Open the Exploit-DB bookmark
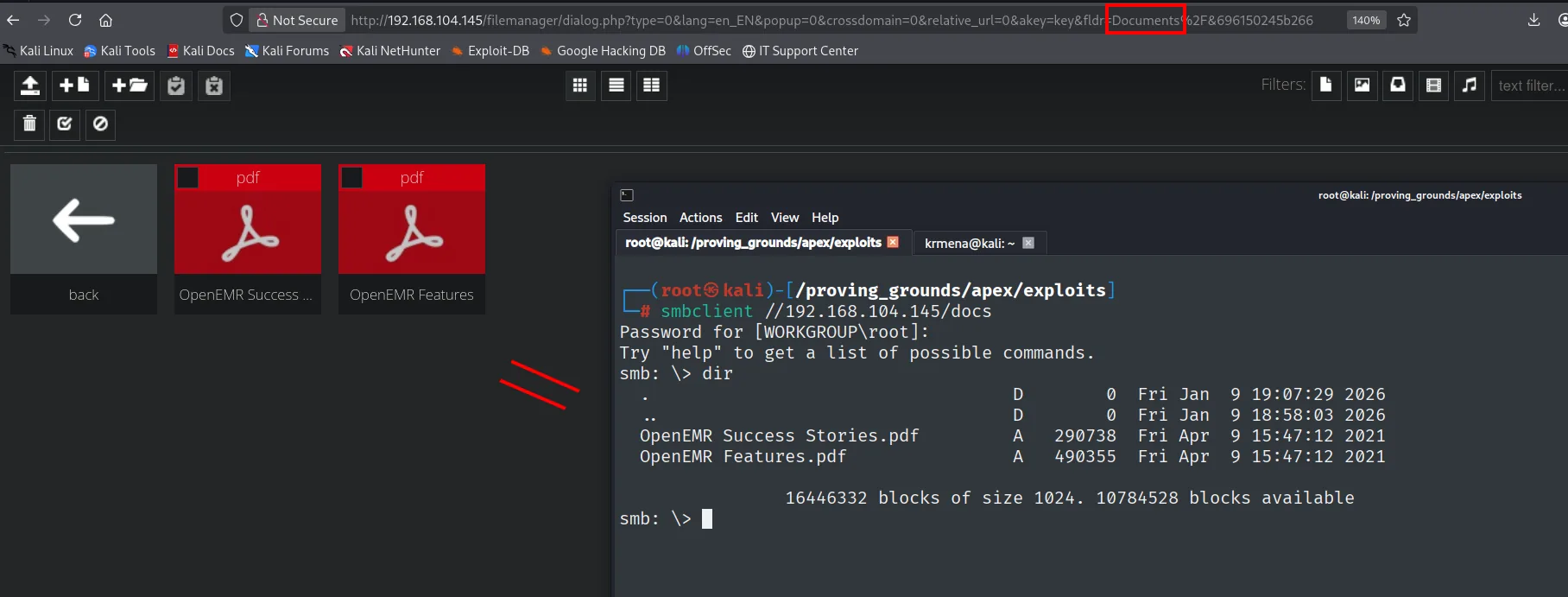Screen dimensions: 1568x597 490,51
